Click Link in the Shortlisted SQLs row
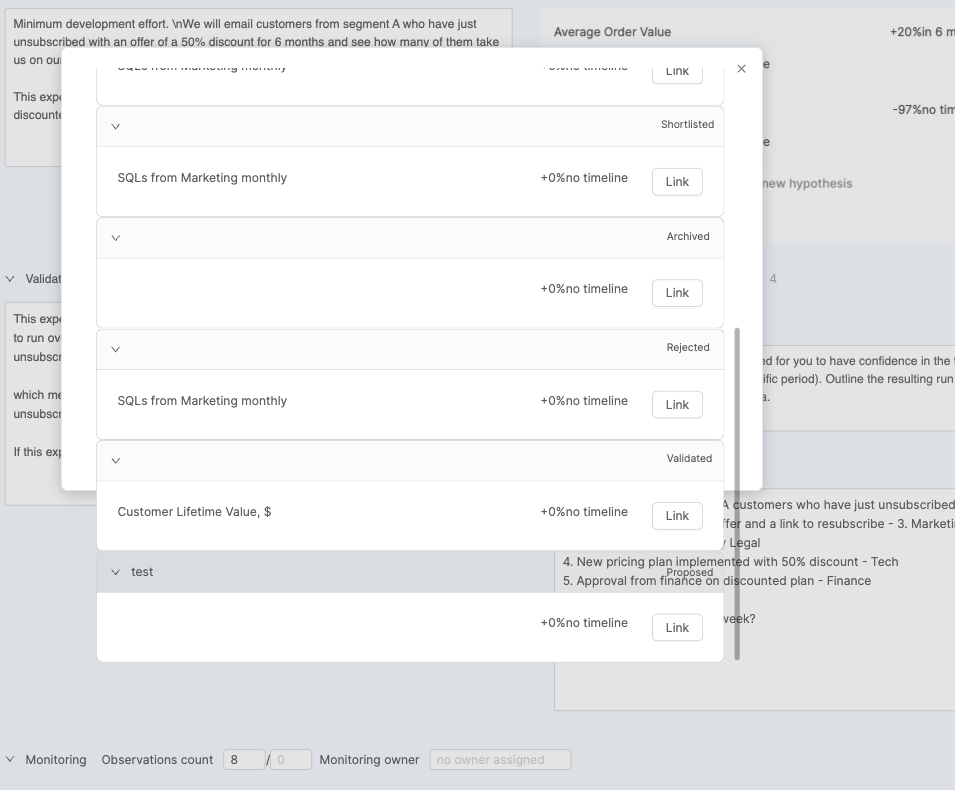 677,182
